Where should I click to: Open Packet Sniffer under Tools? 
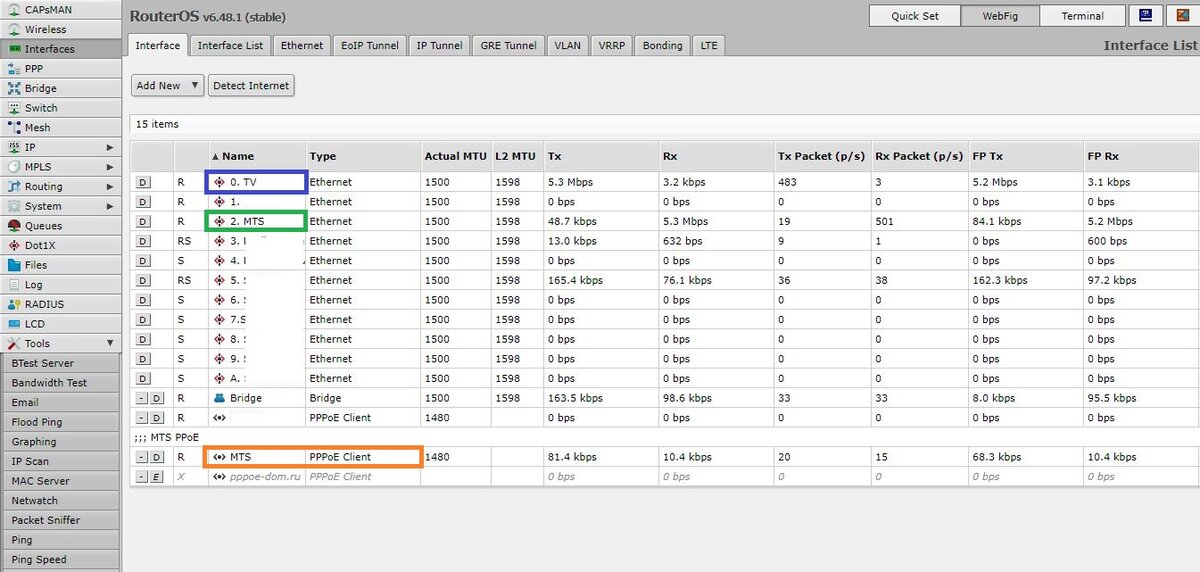61,520
